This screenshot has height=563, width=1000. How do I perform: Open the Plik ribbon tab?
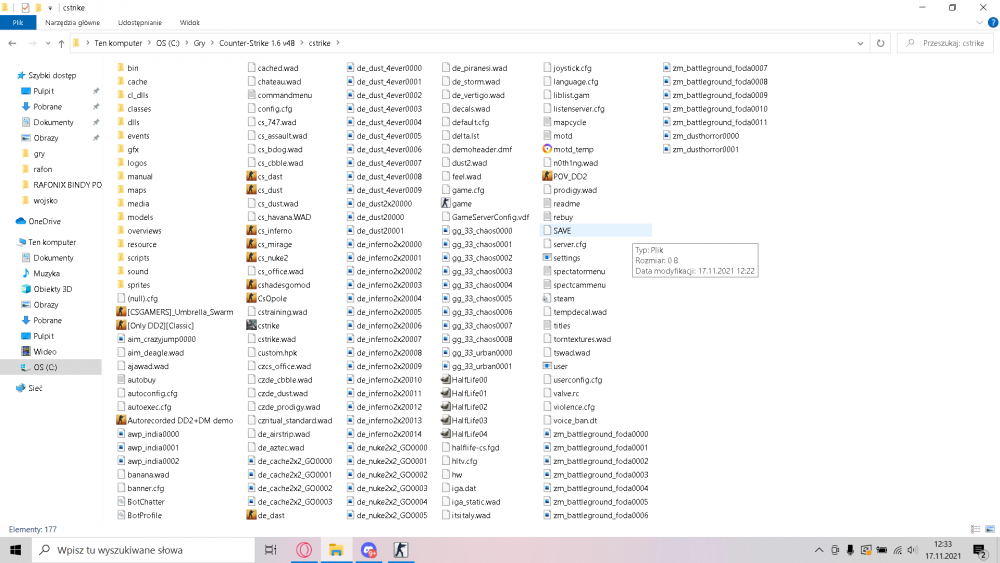[x=18, y=22]
